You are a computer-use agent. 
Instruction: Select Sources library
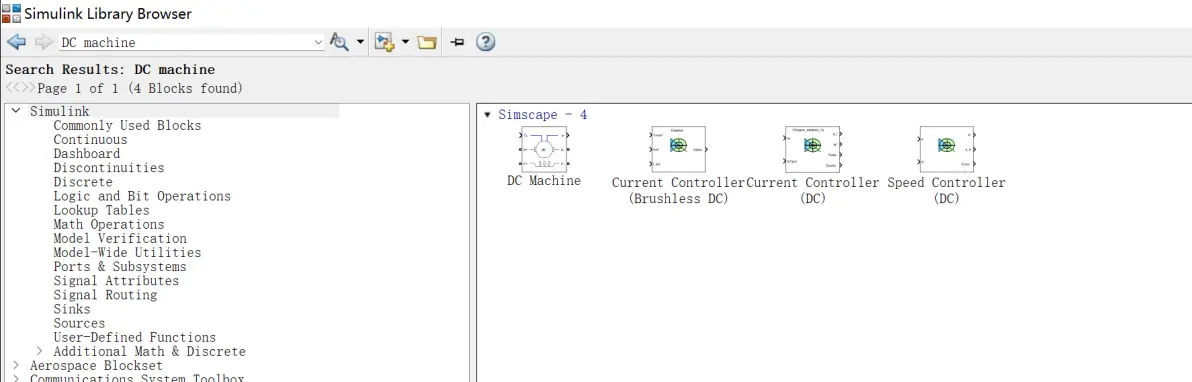point(79,323)
